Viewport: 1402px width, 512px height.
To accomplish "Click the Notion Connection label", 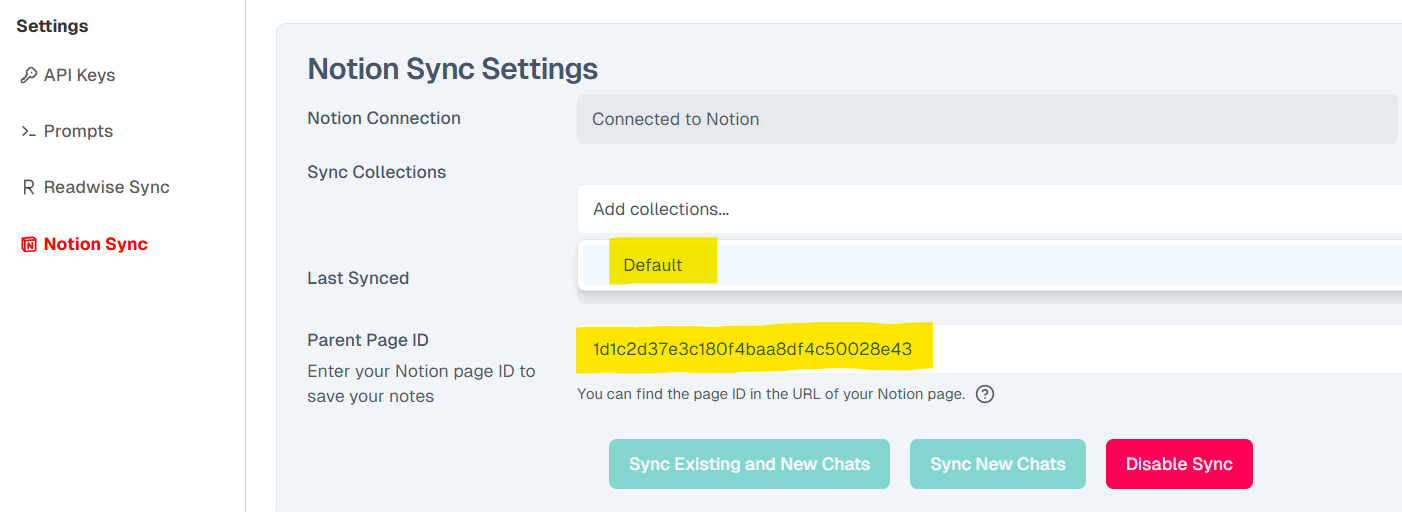I will [x=384, y=118].
